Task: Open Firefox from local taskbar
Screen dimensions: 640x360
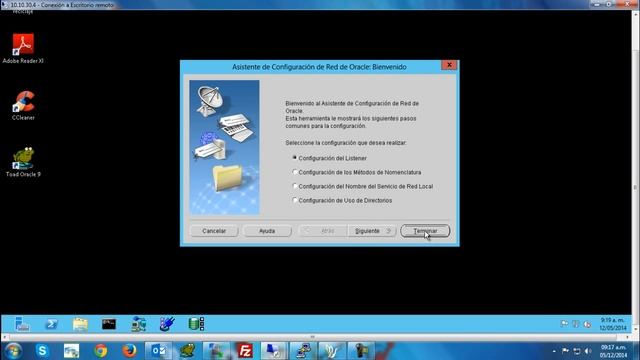Action: click(129, 351)
